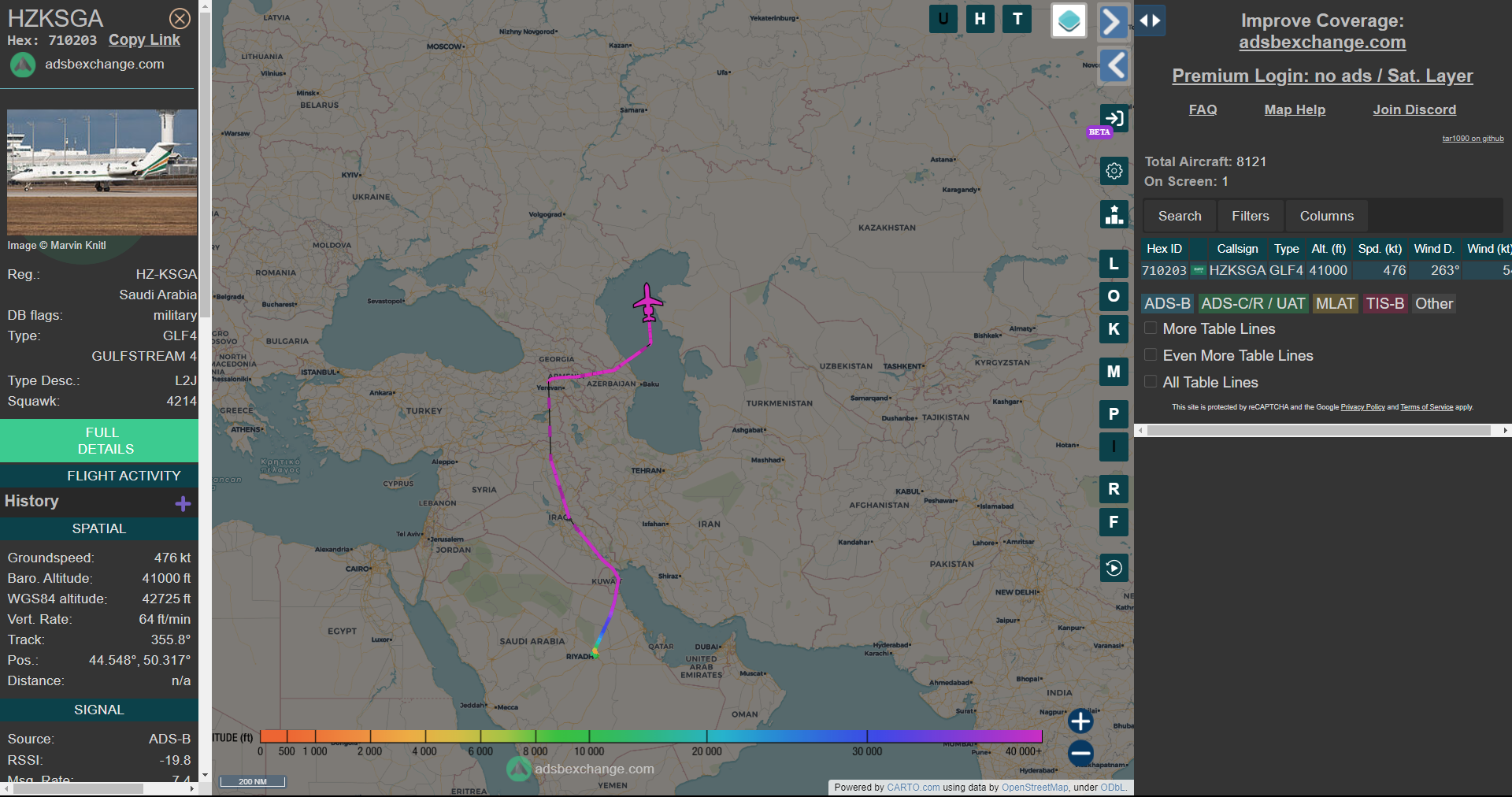
Task: Click the TIS-B legend swatch
Action: pos(1385,304)
